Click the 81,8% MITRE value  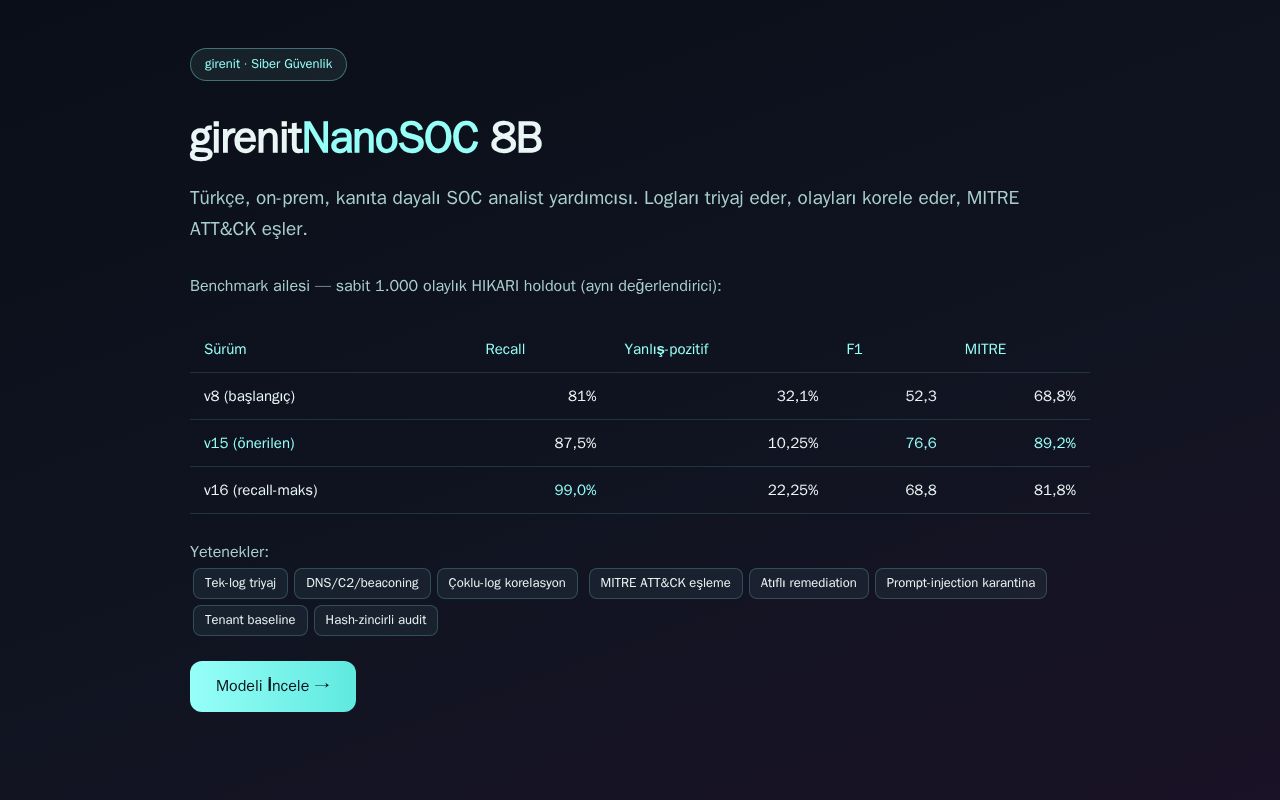coord(1055,490)
